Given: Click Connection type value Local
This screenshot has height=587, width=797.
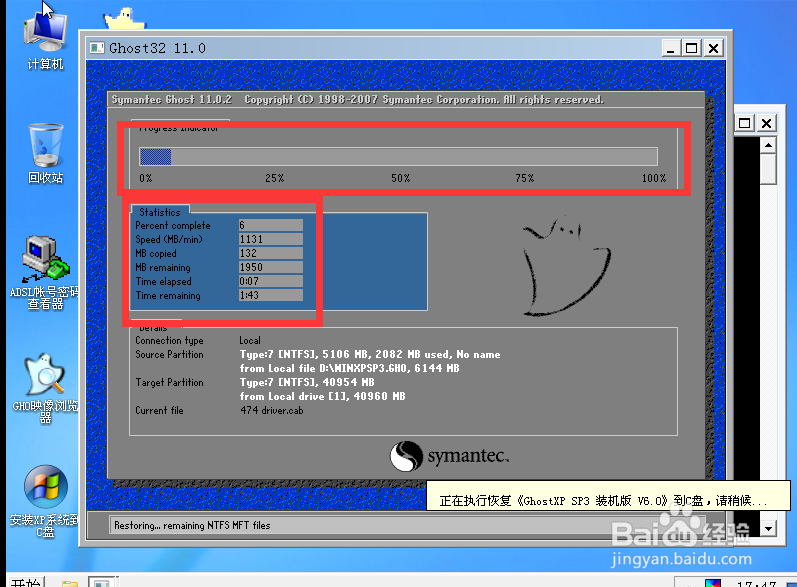Looking at the screenshot, I should [x=250, y=341].
